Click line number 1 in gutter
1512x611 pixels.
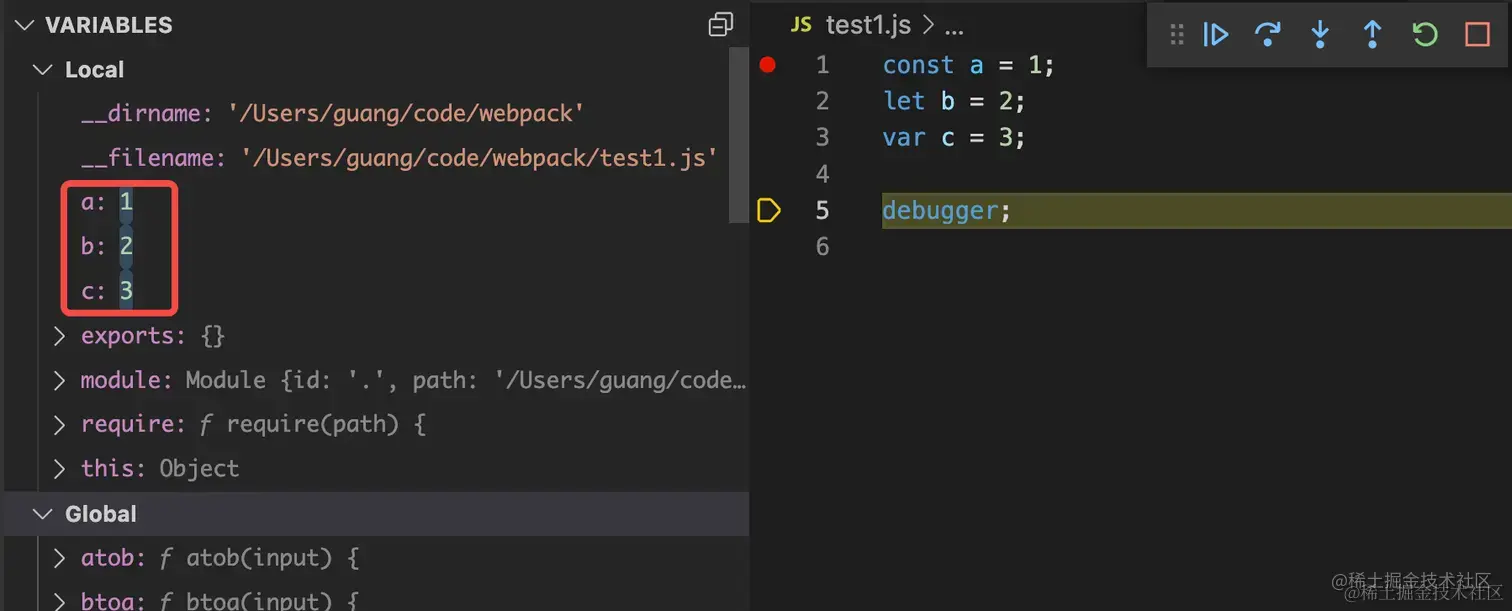pyautogui.click(x=822, y=65)
